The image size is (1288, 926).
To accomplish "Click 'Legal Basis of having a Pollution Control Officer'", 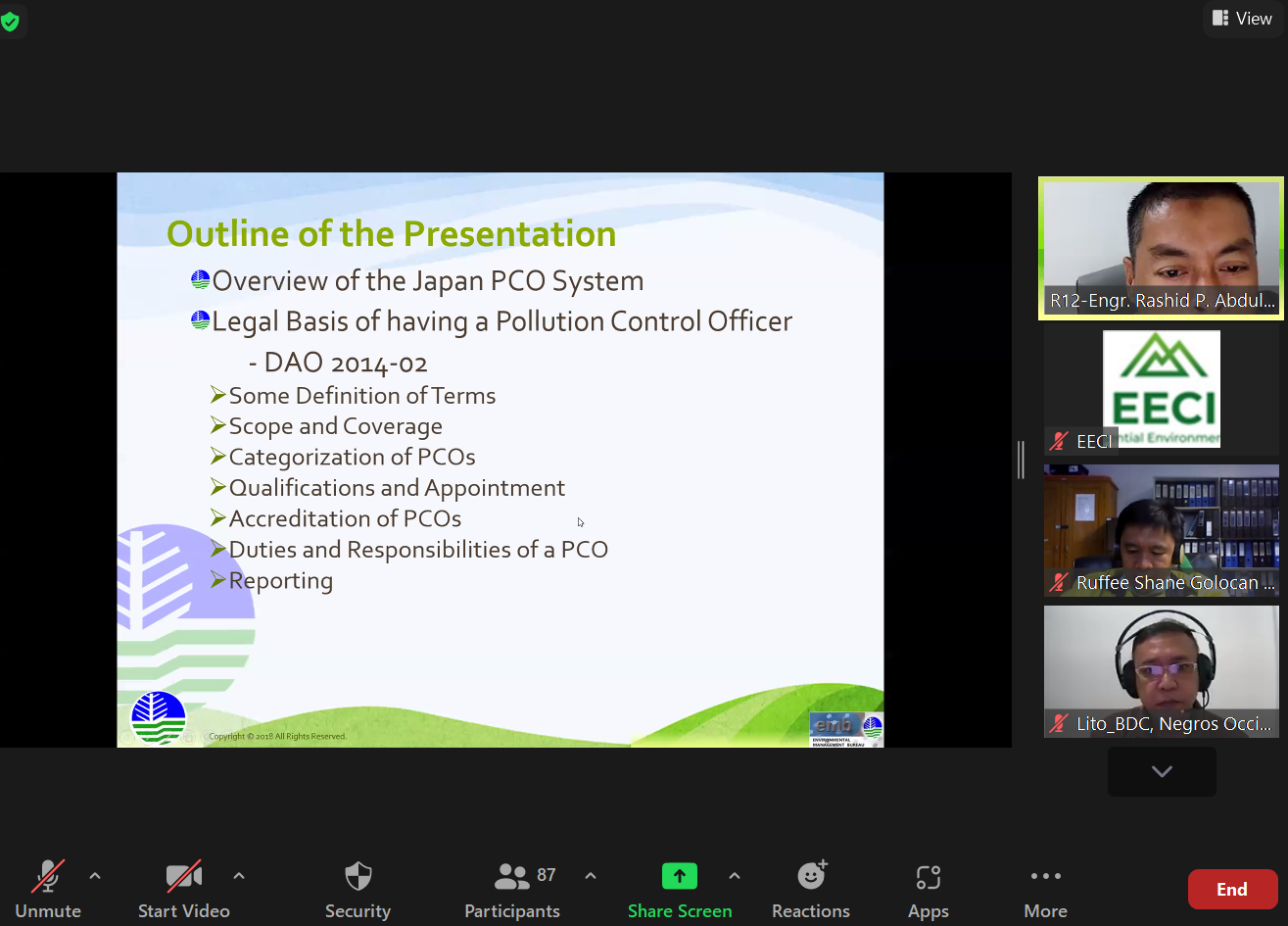I will (x=502, y=321).
